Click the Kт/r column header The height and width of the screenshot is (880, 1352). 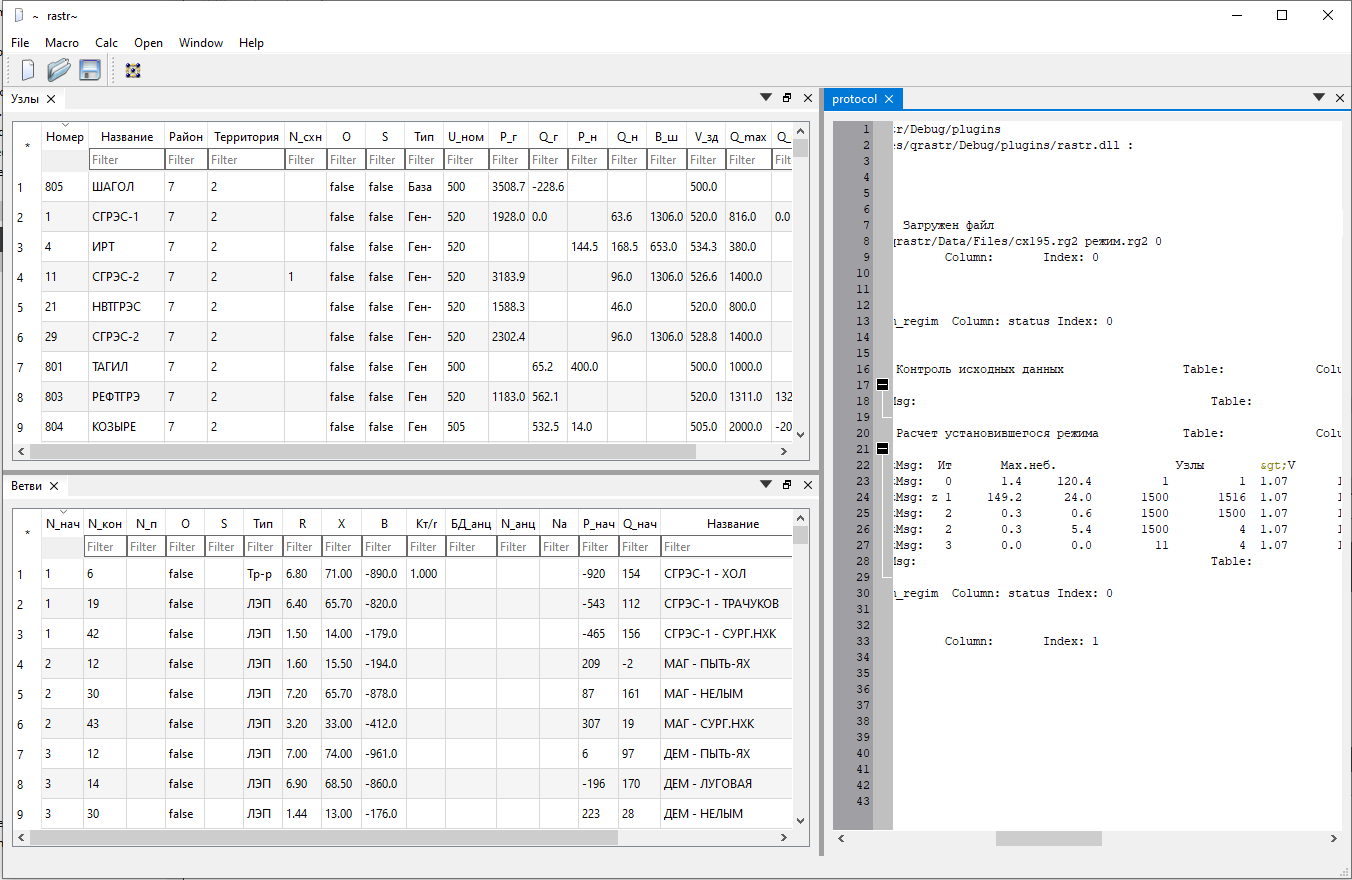[x=426, y=524]
